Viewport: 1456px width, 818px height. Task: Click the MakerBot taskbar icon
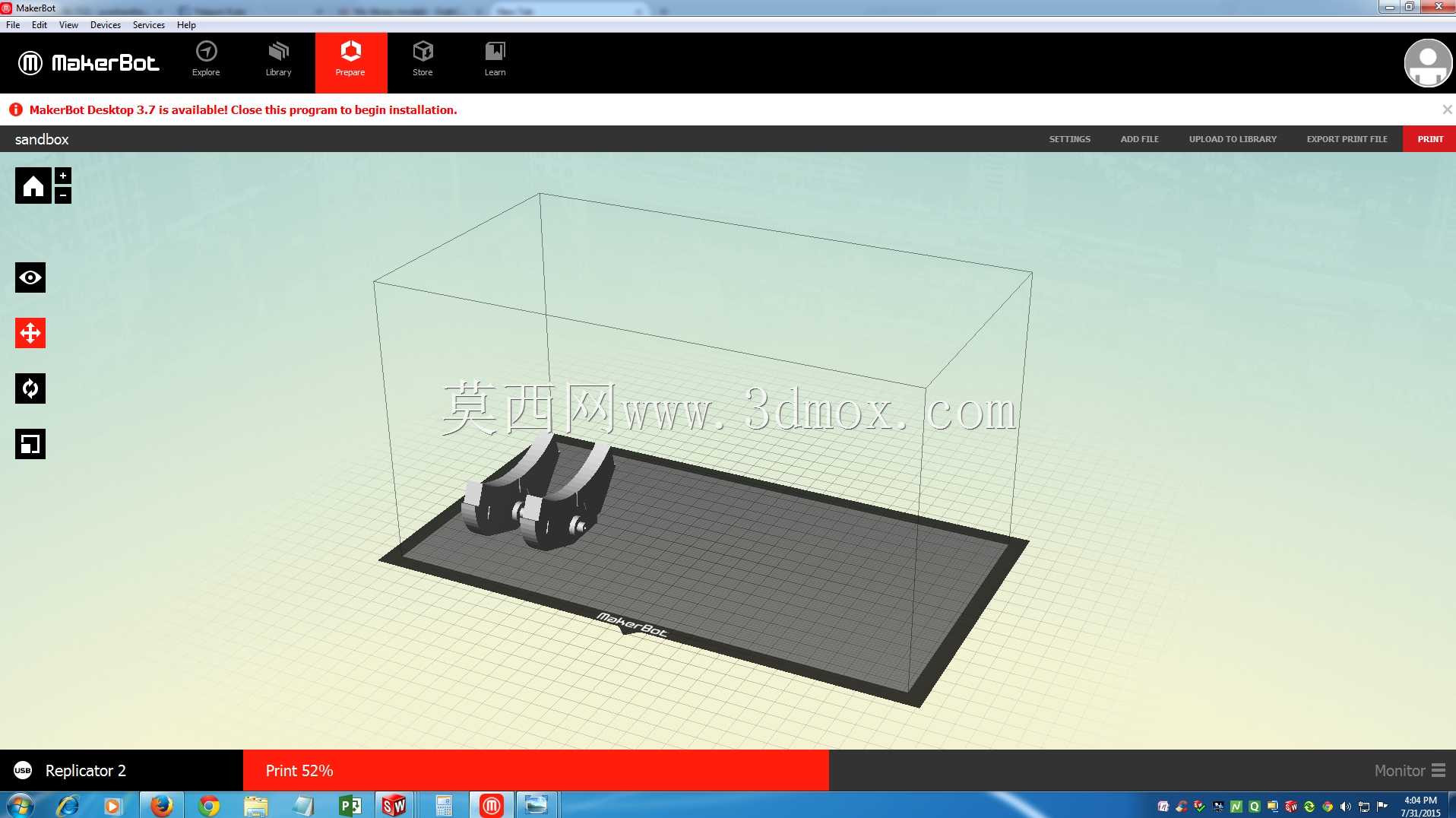coord(492,805)
